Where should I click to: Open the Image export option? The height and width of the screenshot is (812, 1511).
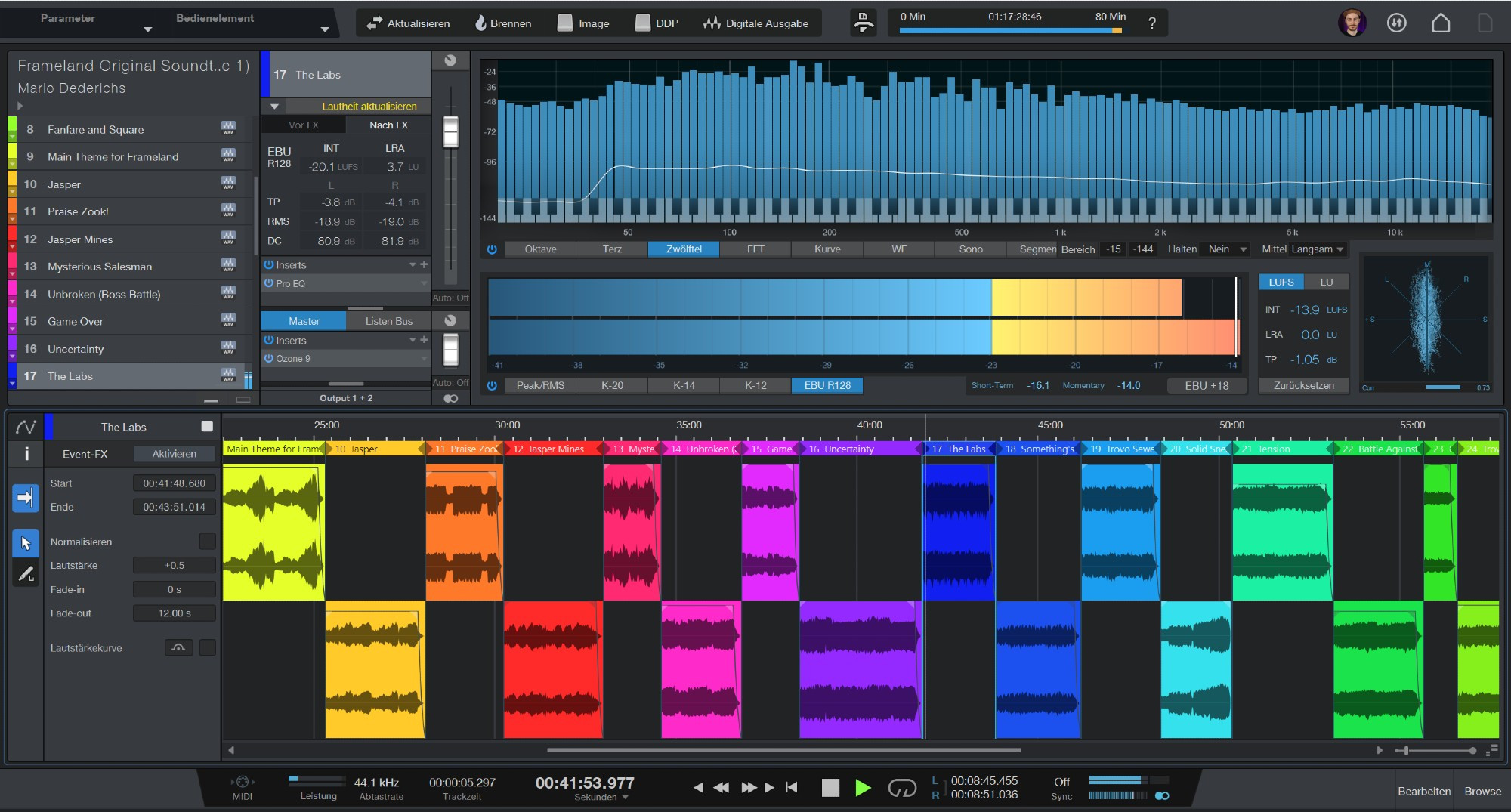tap(583, 23)
